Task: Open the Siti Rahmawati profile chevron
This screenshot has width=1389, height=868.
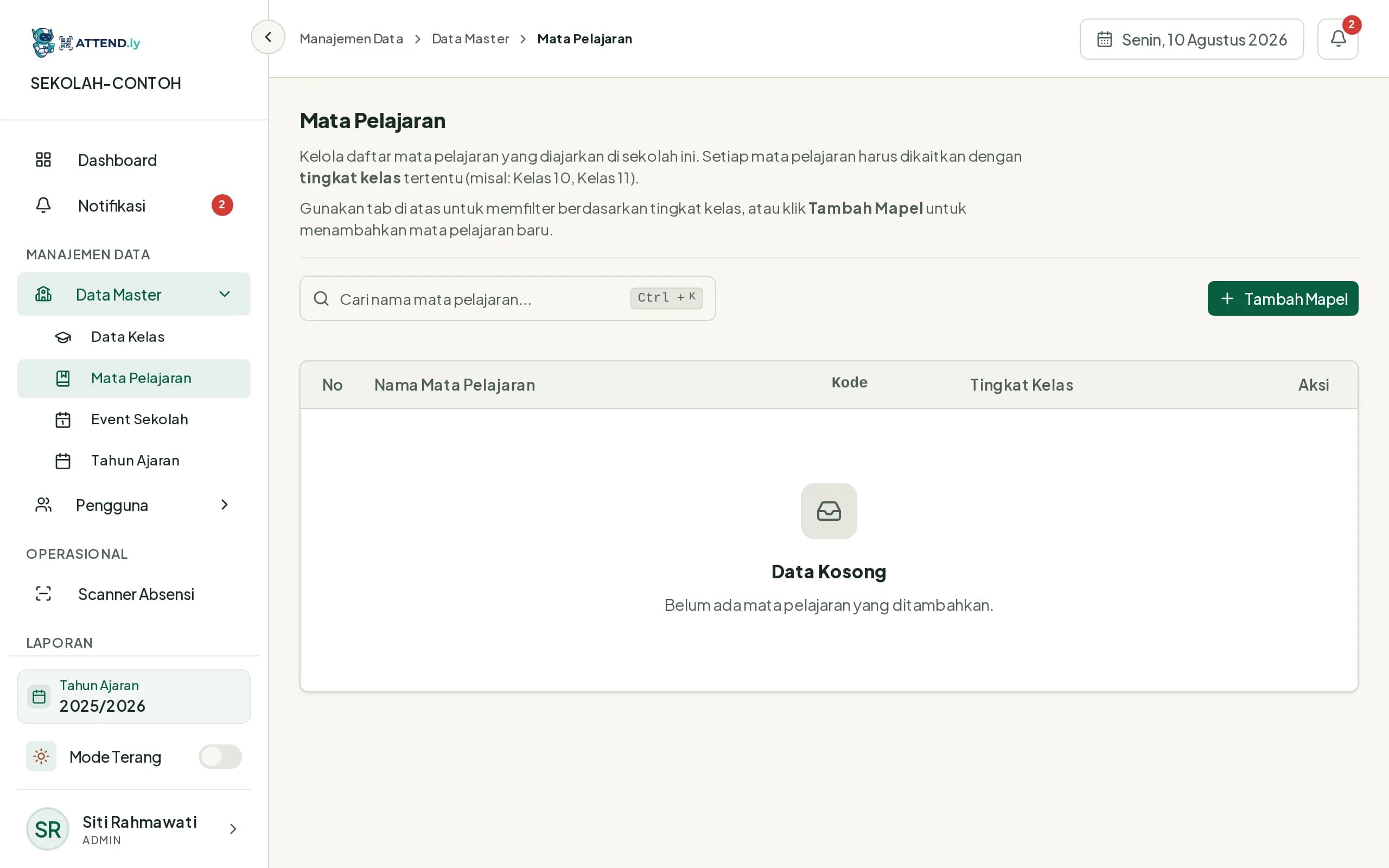Action: pyautogui.click(x=233, y=829)
